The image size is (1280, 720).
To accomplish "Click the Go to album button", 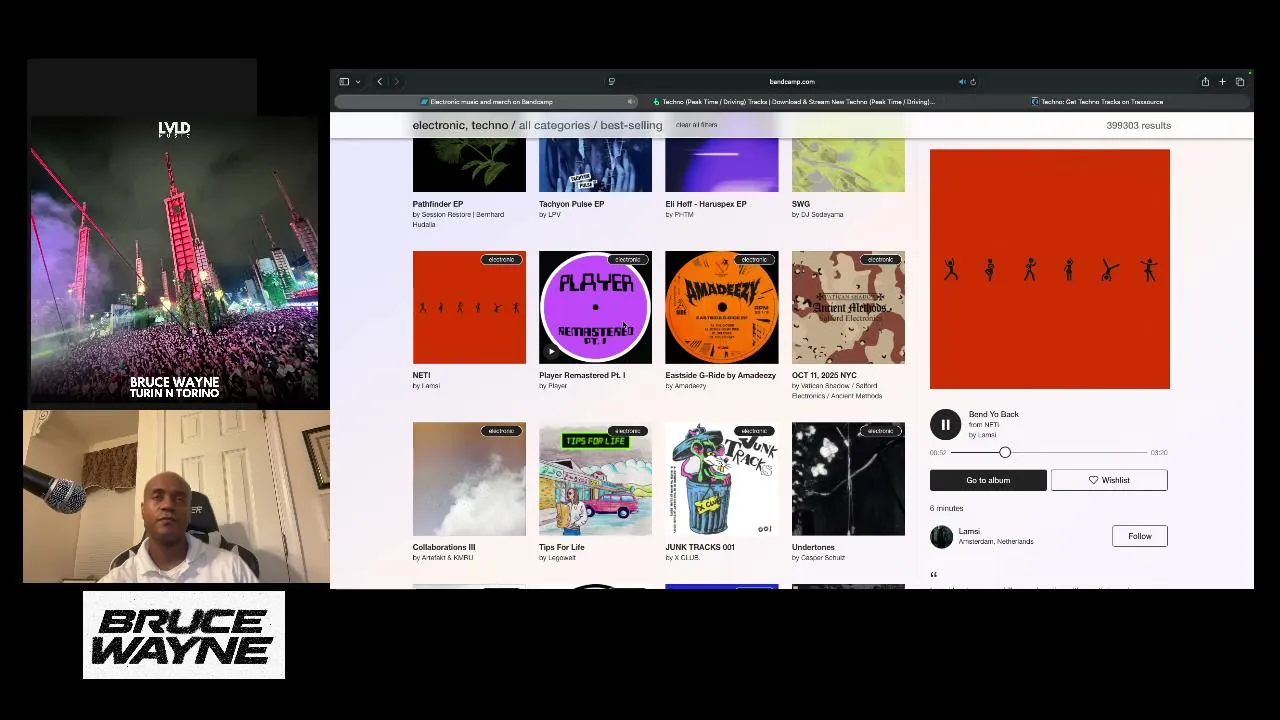I will 988,481.
